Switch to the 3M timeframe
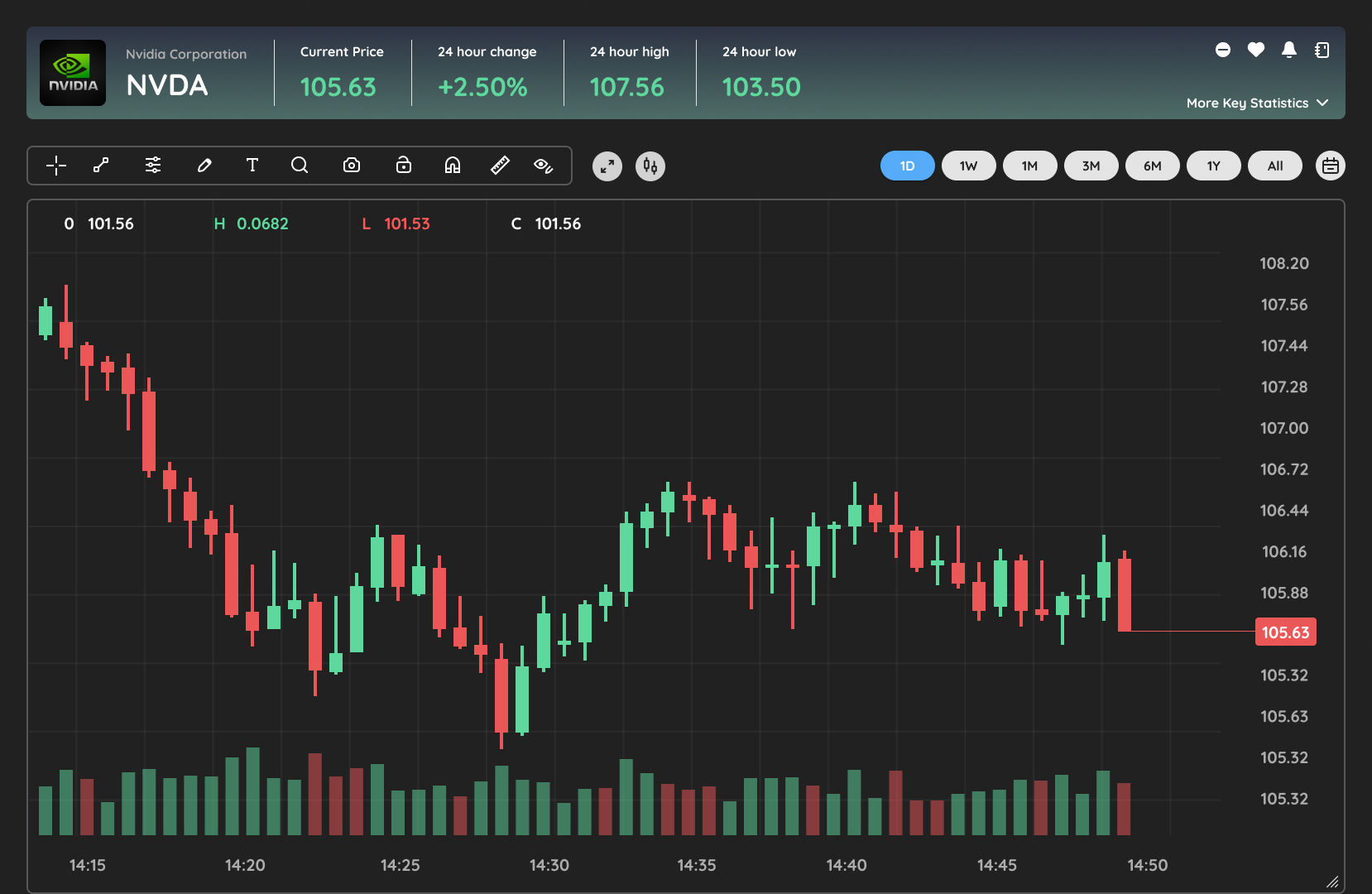 [1091, 166]
